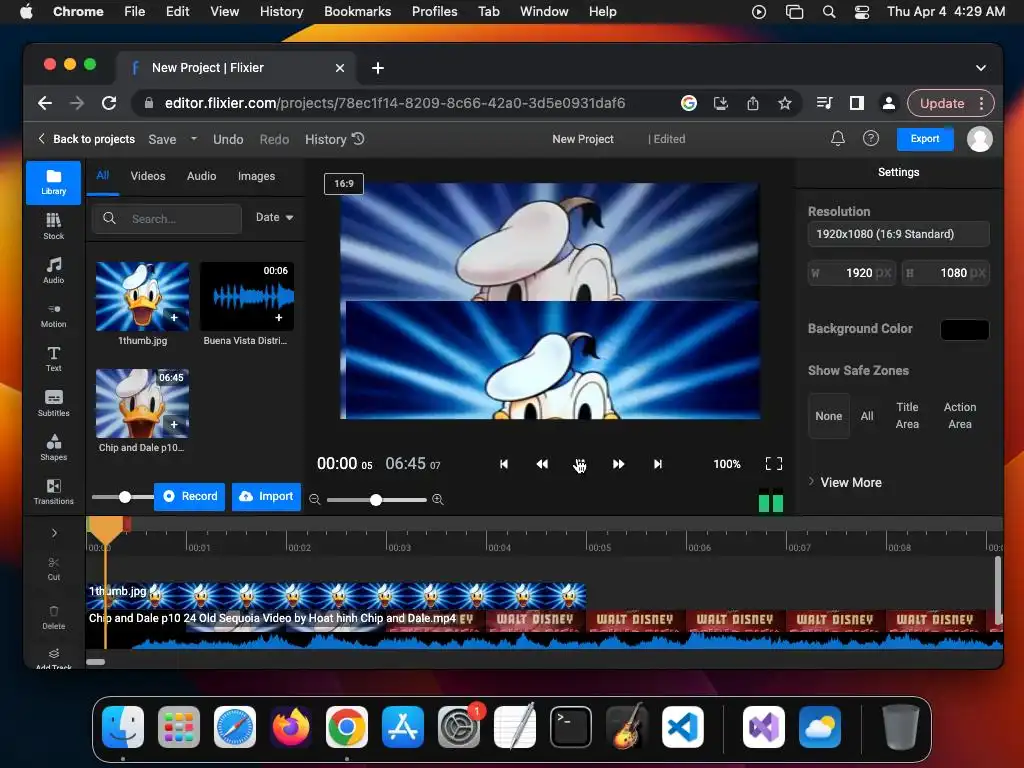Click the Delete trash icon in timeline toolbar
This screenshot has height=768, width=1024.
click(x=54, y=616)
